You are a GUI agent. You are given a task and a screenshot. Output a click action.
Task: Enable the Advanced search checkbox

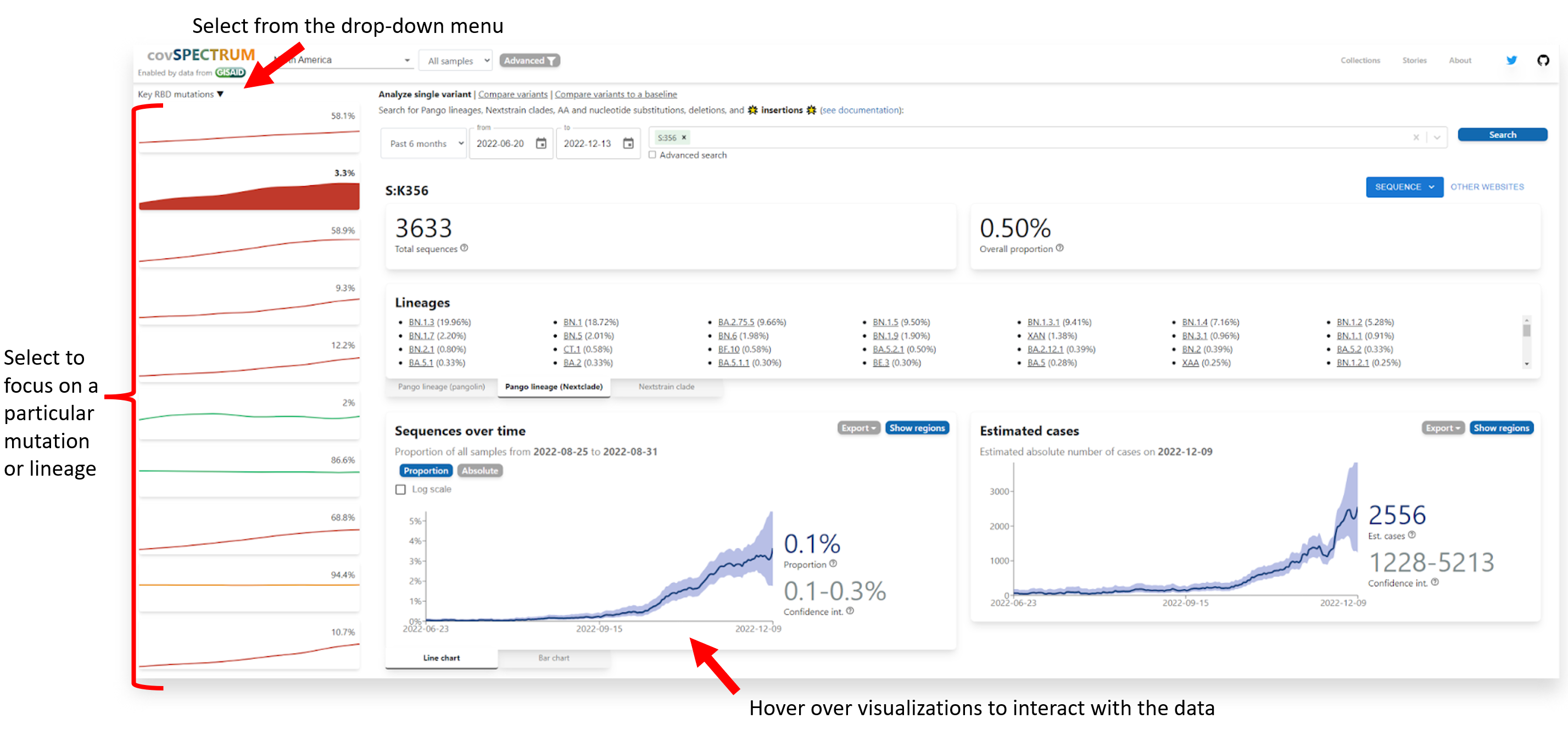tap(652, 155)
